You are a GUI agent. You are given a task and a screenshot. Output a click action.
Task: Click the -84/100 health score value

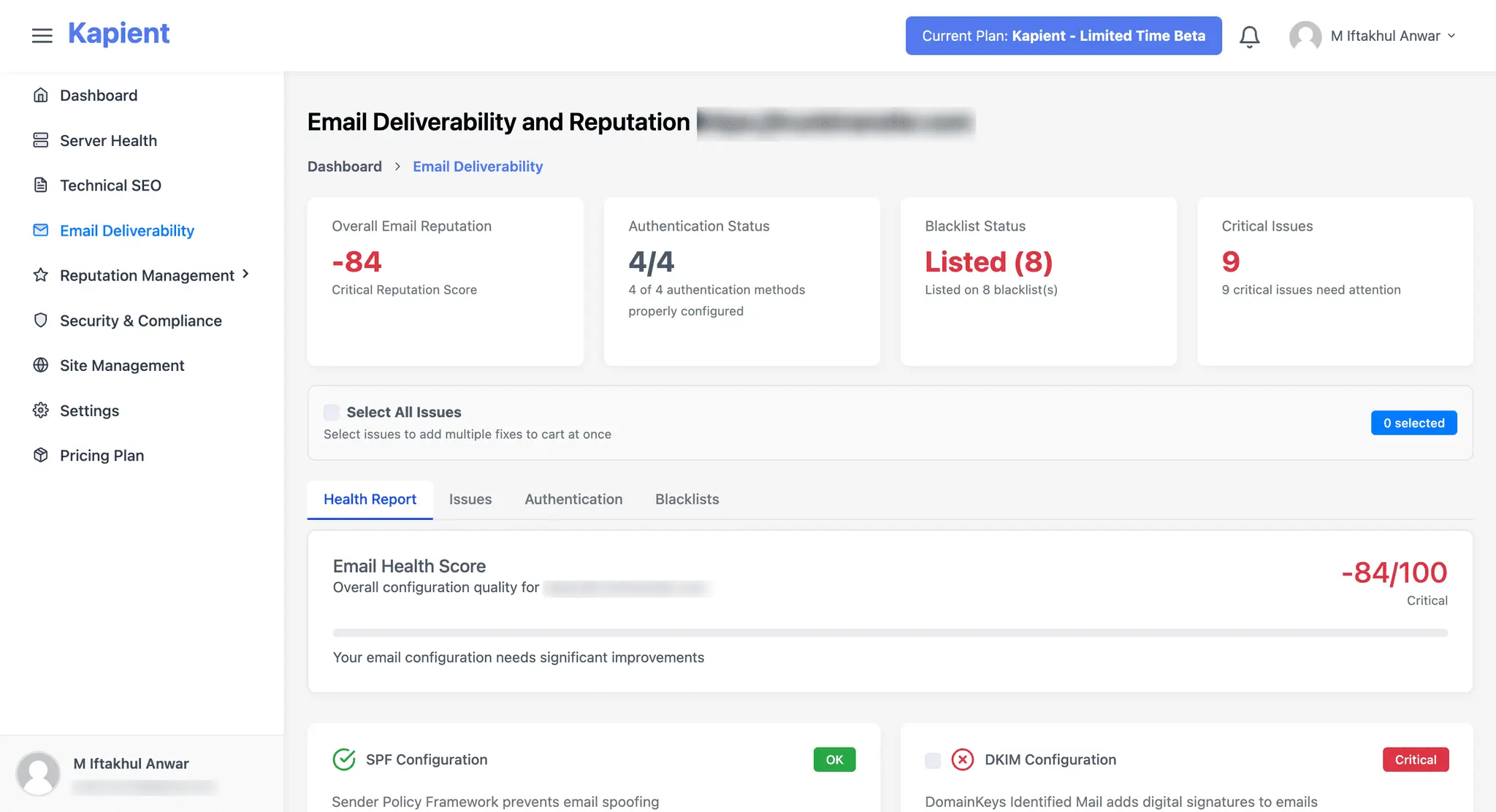coord(1394,573)
